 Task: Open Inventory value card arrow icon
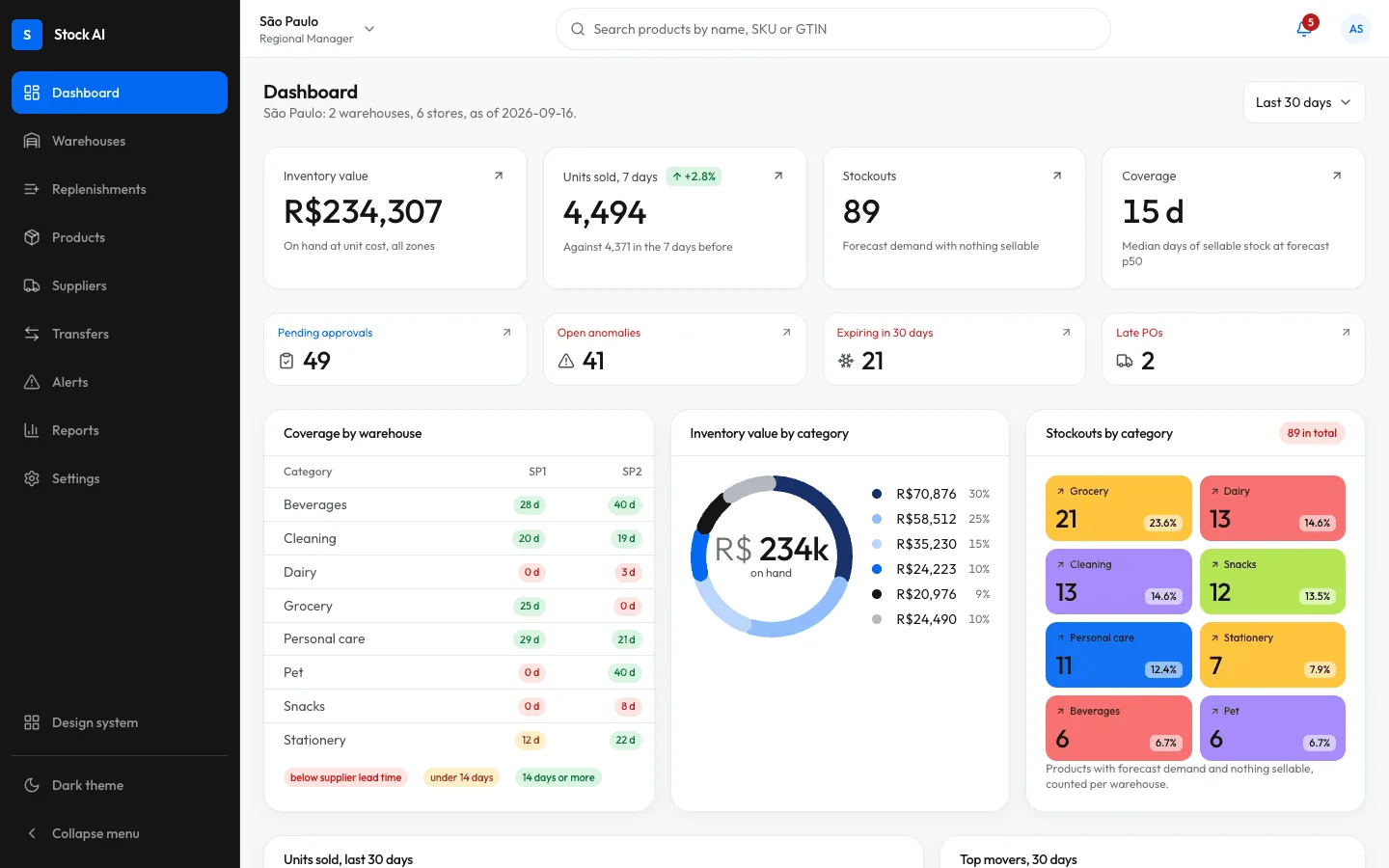(499, 176)
